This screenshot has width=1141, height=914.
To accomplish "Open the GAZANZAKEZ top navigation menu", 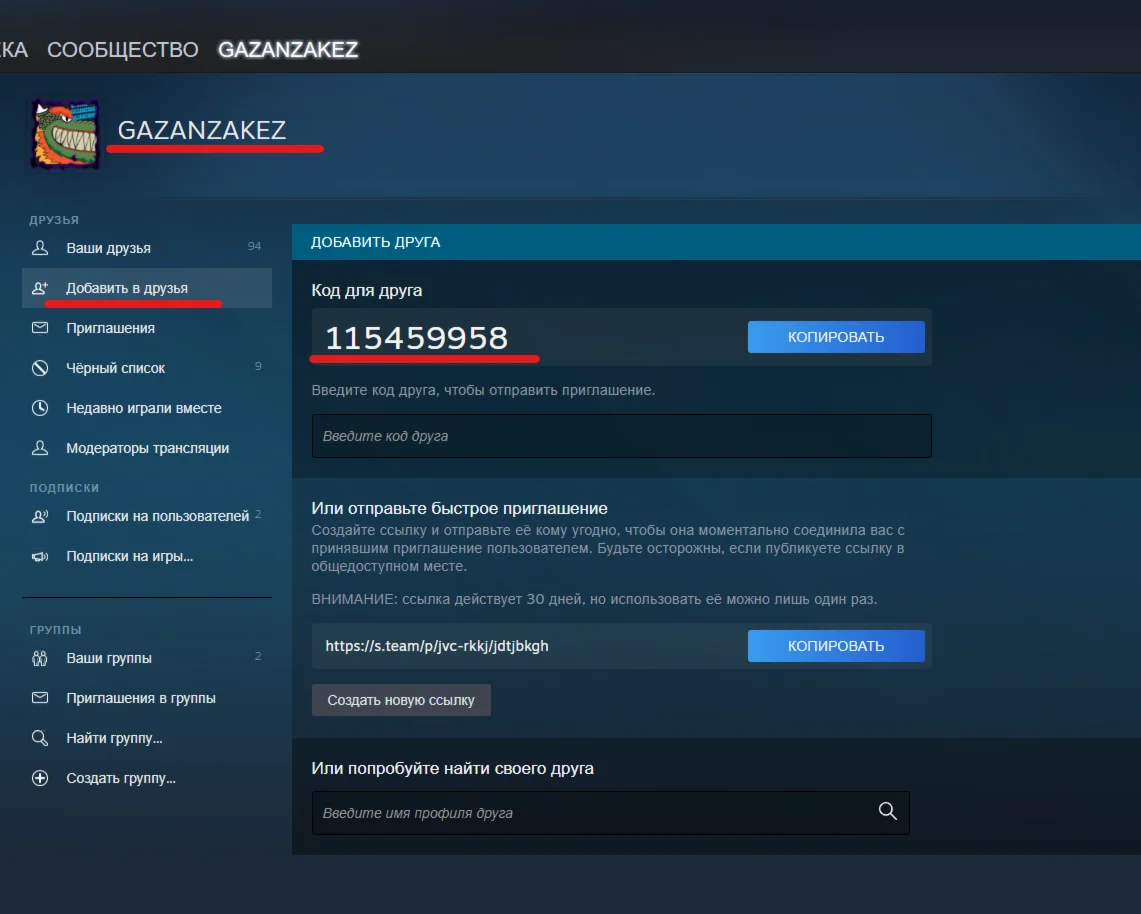I will 288,49.
